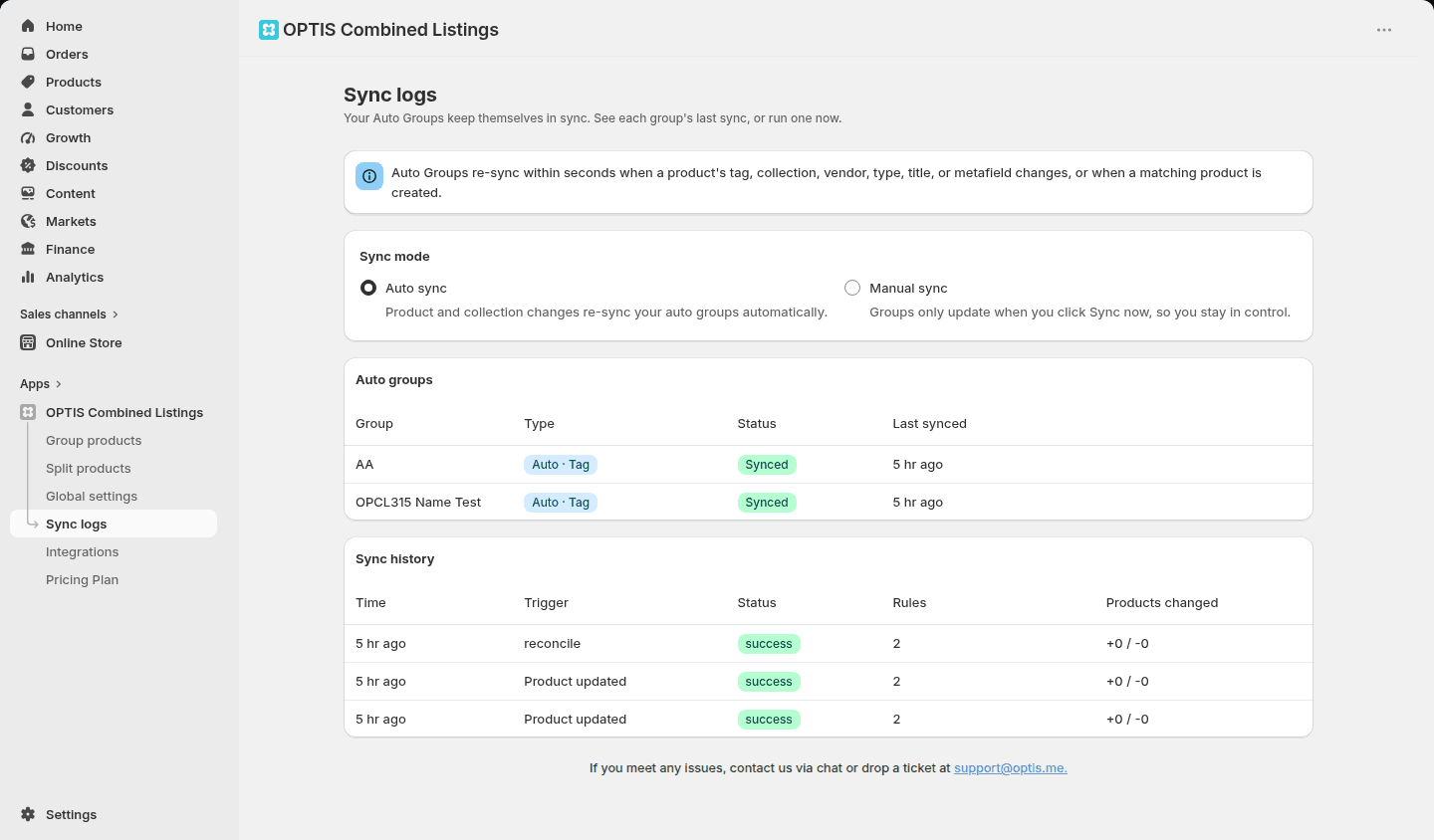The image size is (1434, 840).
Task: Click the Orders inbox icon
Action: click(28, 54)
